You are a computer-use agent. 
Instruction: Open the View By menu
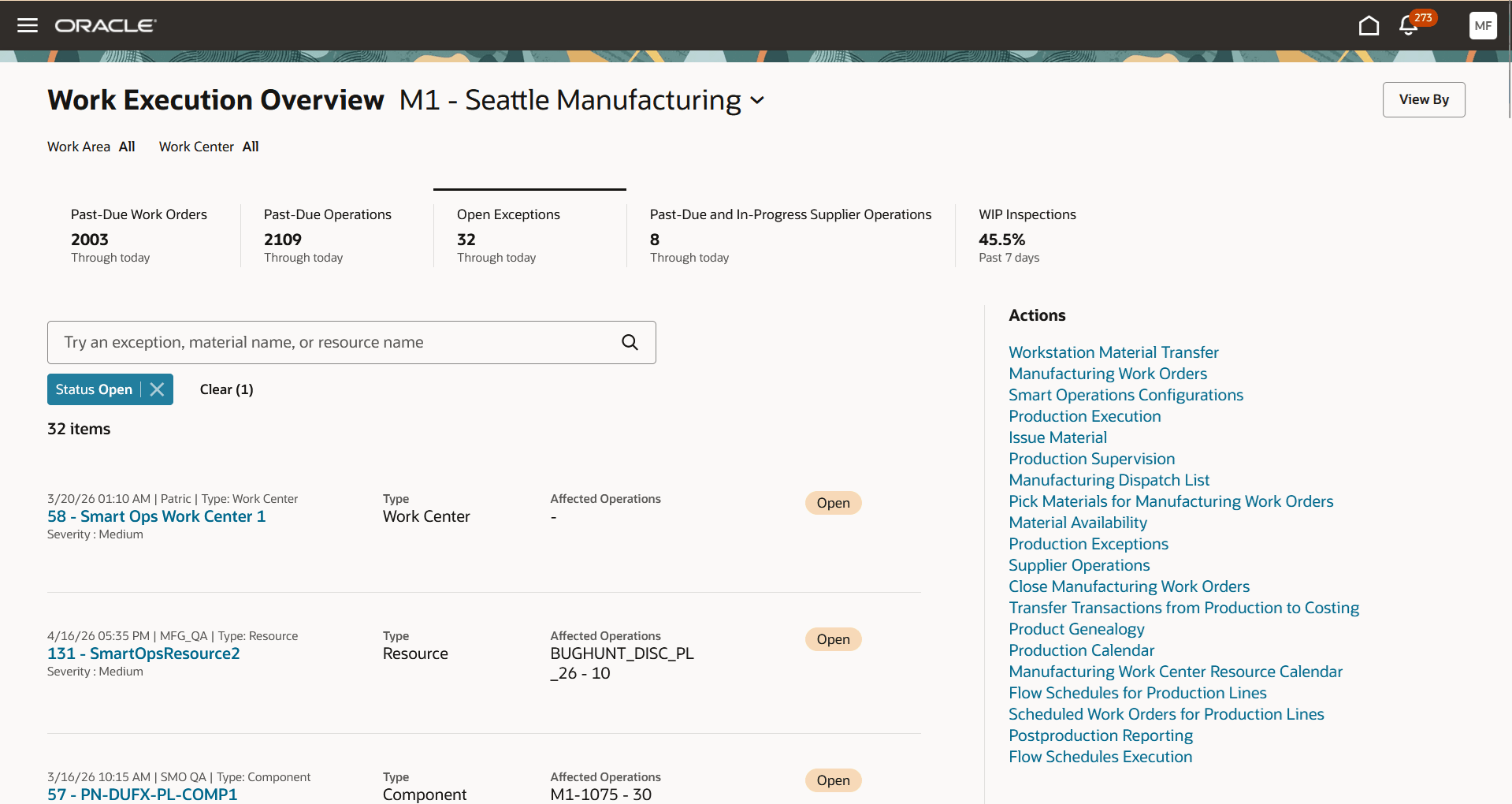click(x=1424, y=99)
